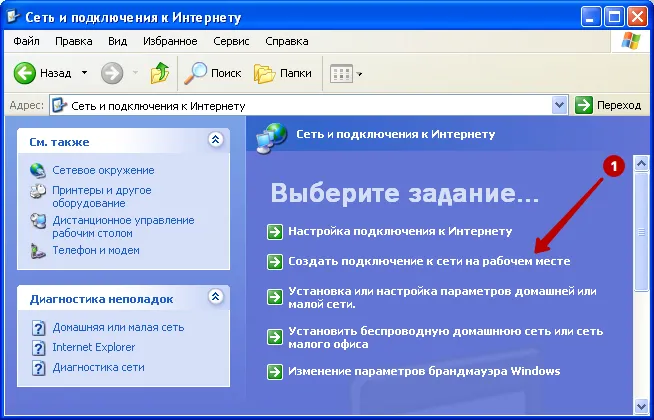Select Настройка подключения к Интернету task
This screenshot has width=654, height=420.
tap(400, 231)
